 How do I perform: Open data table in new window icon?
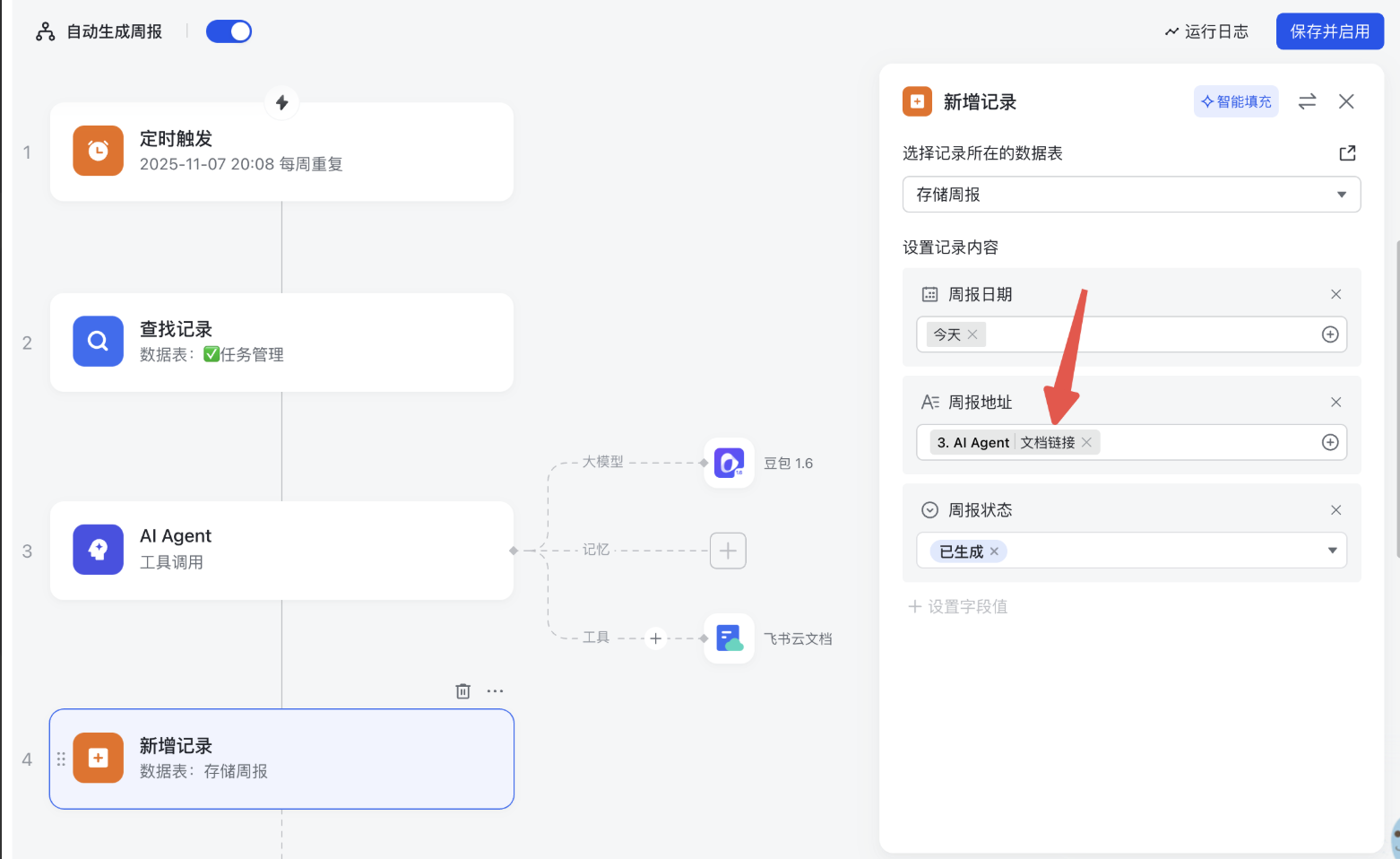pyautogui.click(x=1346, y=153)
